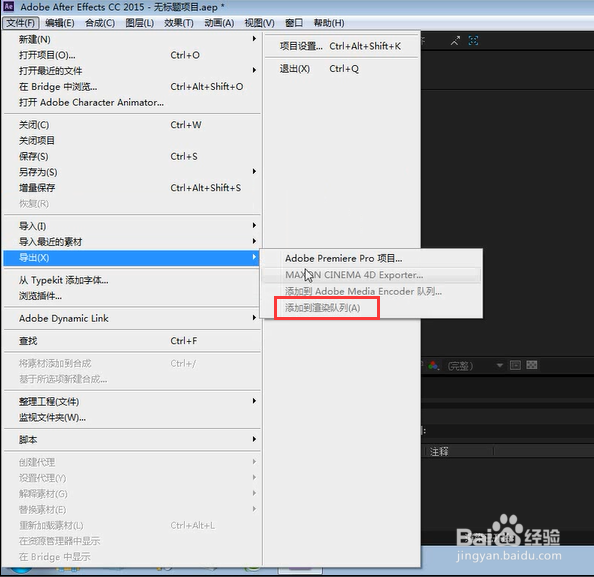
Task: Choose 打开项目(O)... menu entry
Action: (132, 55)
